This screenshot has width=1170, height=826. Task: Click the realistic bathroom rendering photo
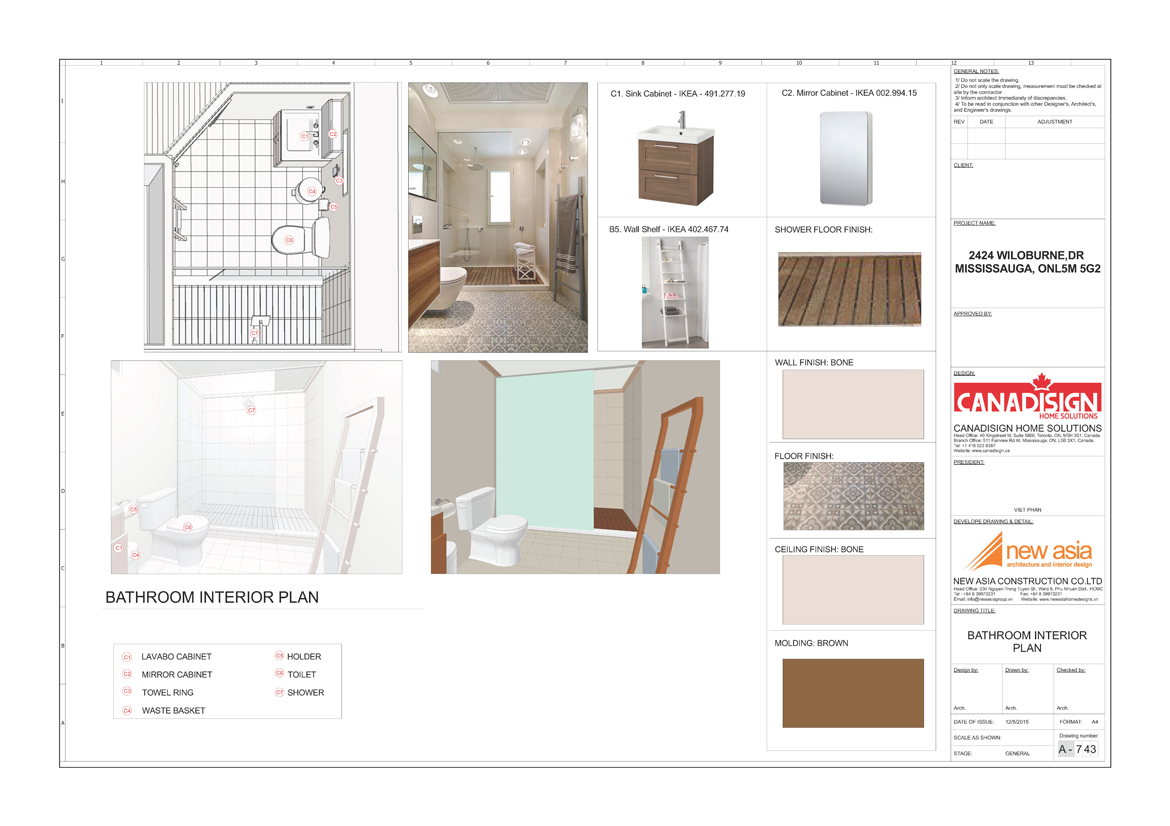tap(498, 217)
